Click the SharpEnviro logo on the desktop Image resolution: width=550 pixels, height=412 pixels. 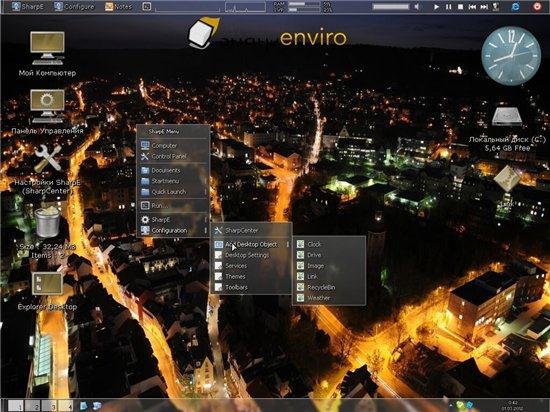pos(267,34)
